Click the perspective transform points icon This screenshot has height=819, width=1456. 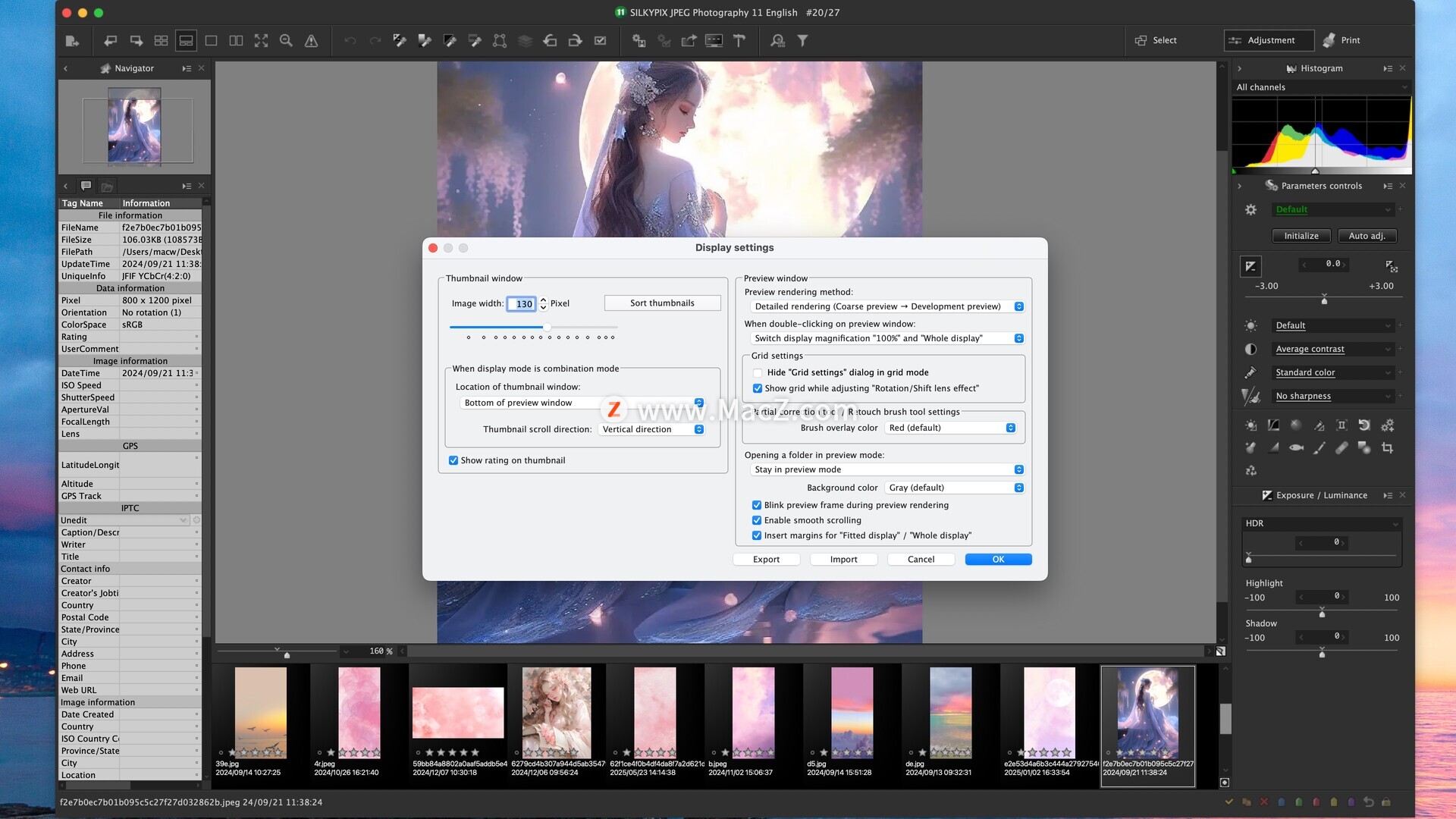coord(500,41)
